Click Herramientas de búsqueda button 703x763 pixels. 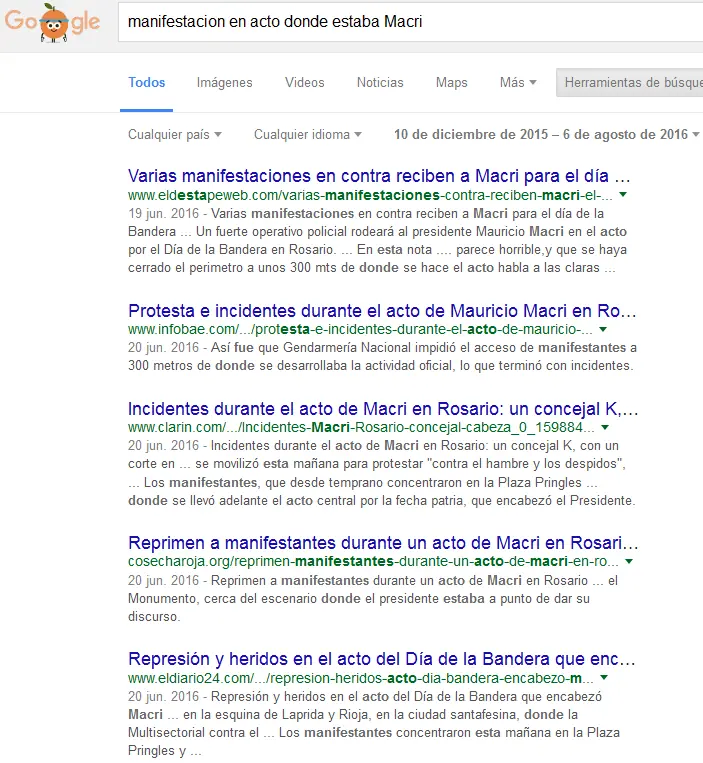tap(630, 83)
